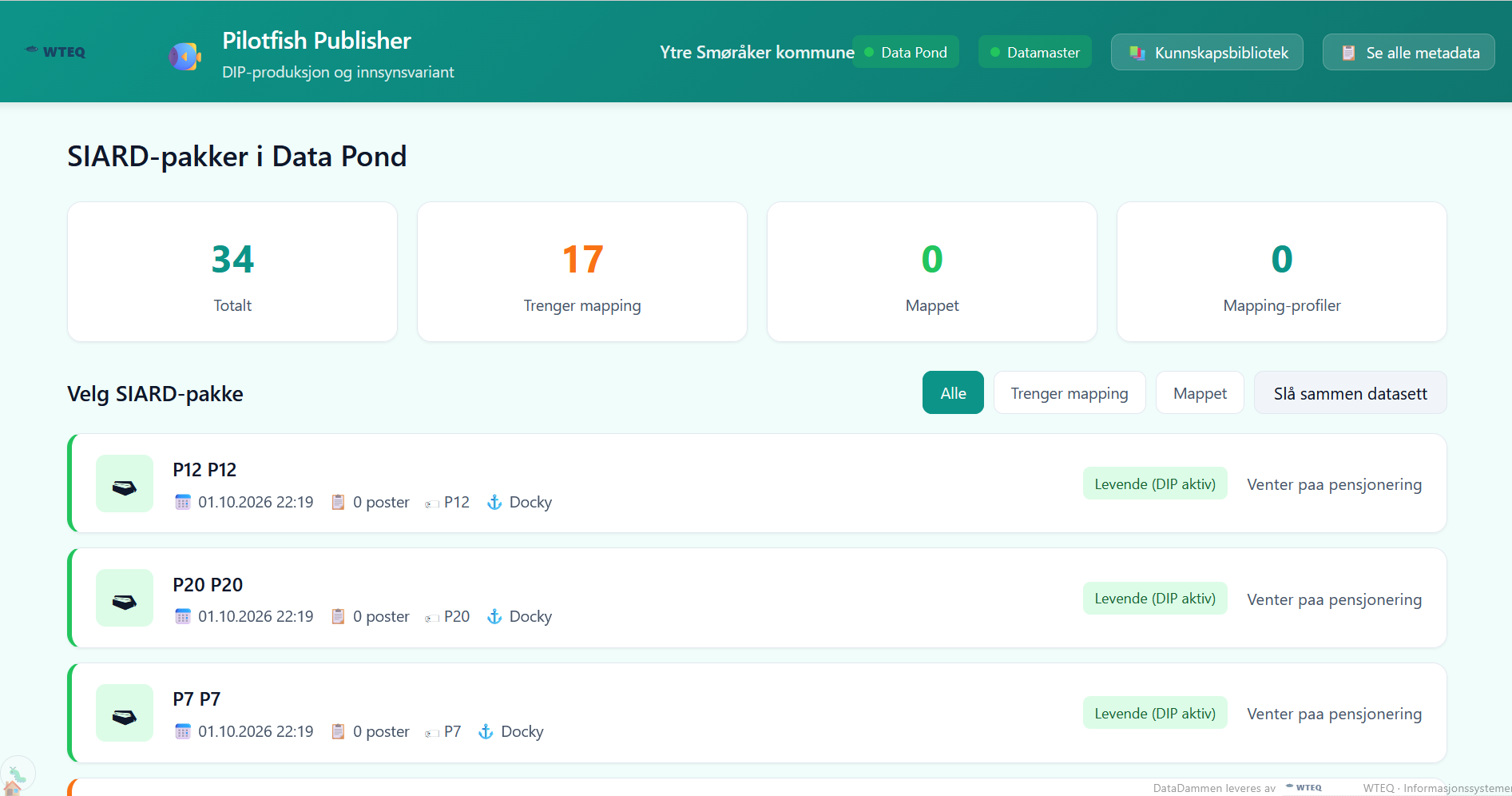Click the anchor Docky icon for P7
The image size is (1512, 796).
click(486, 731)
